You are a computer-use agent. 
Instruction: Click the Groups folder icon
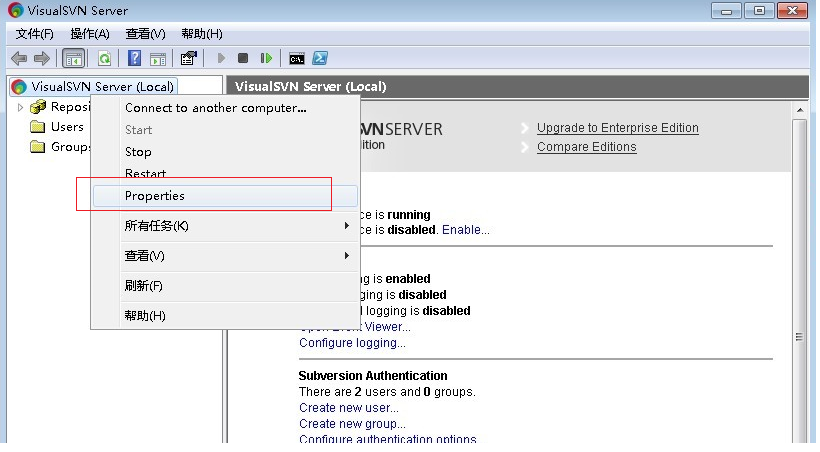(x=38, y=146)
